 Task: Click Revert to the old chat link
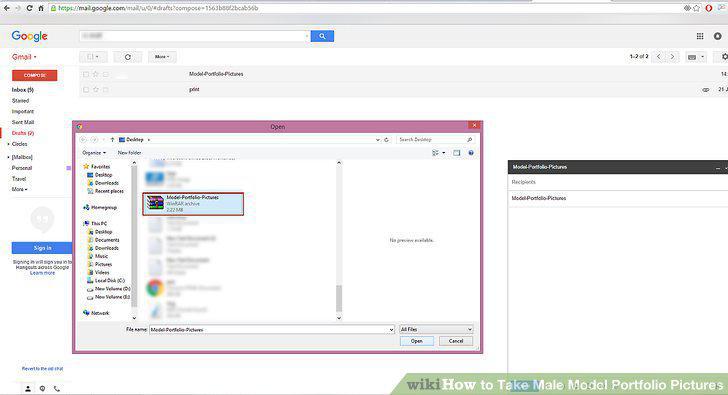point(42,369)
